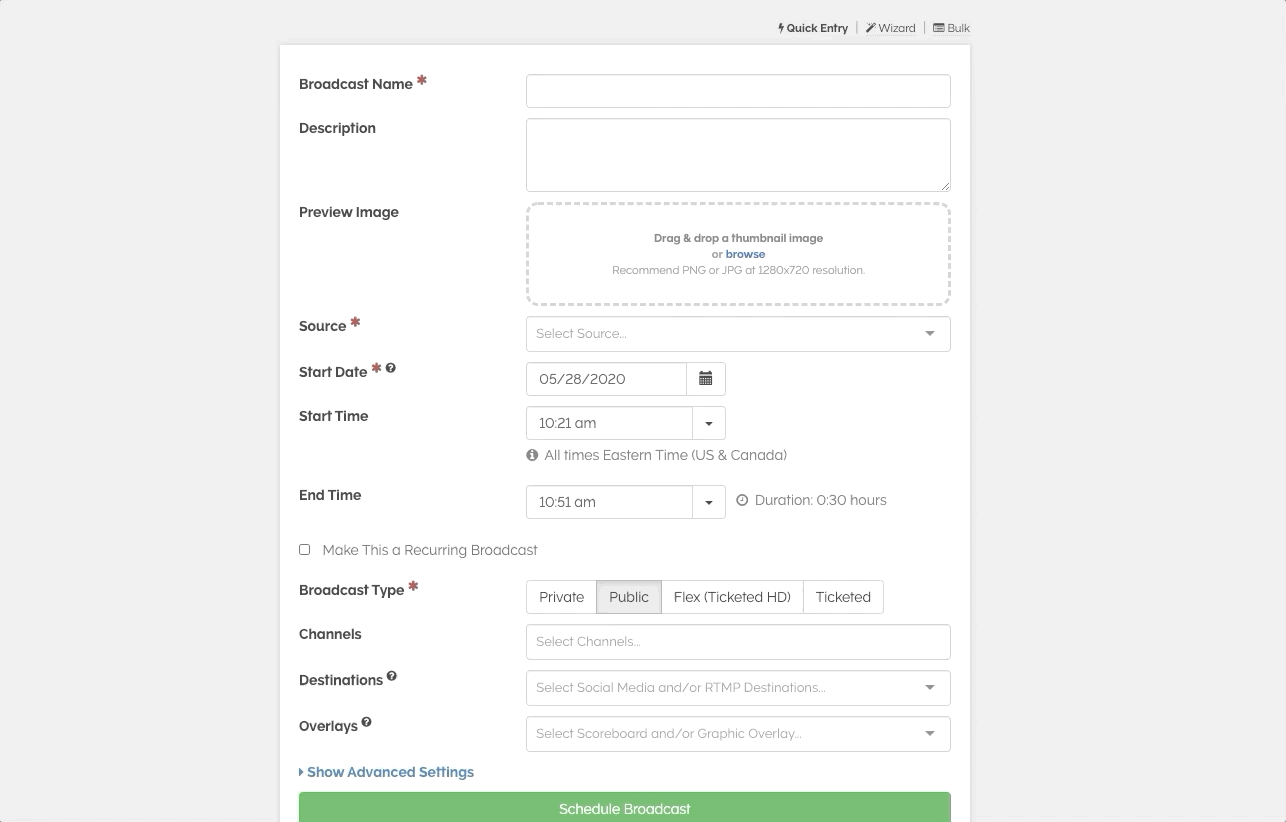
Task: Click the Destinations help question icon
Action: (x=392, y=676)
